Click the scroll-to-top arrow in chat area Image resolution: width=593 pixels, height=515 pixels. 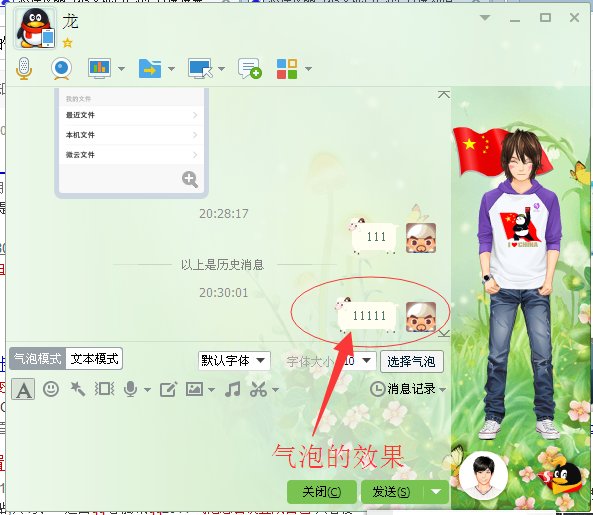click(x=444, y=95)
